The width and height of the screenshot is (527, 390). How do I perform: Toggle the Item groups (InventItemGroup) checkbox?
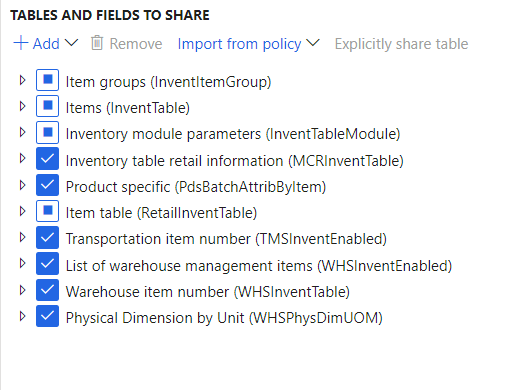click(x=47, y=80)
